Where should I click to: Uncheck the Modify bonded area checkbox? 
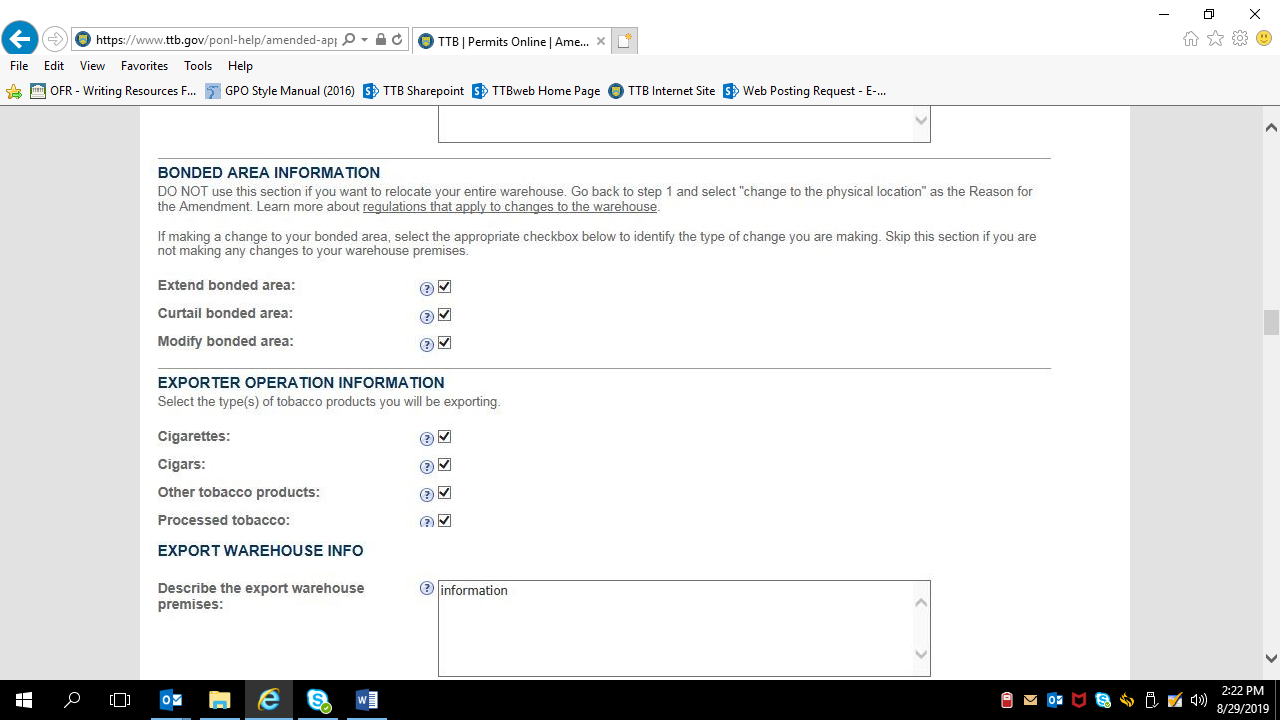click(445, 343)
